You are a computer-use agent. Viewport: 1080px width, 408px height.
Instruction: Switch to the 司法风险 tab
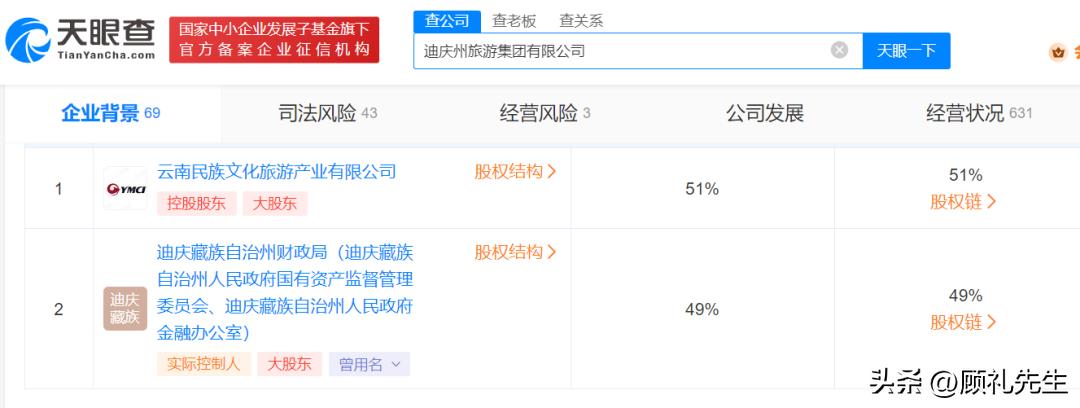point(328,114)
